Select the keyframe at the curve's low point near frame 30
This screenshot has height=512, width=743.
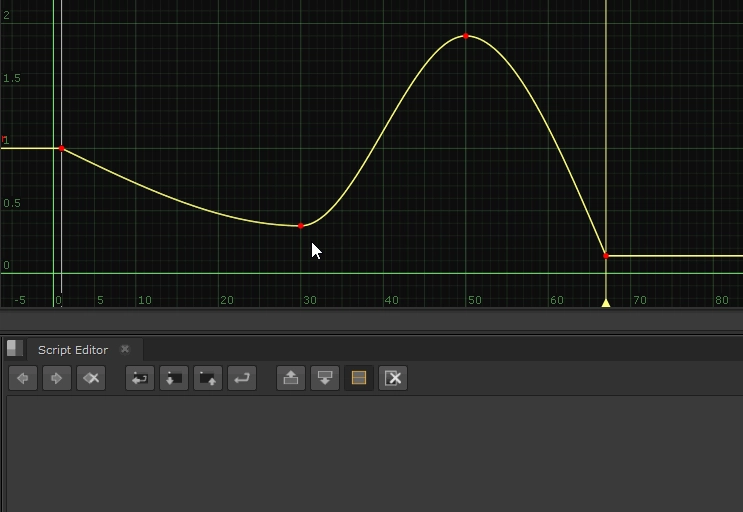pos(301,226)
